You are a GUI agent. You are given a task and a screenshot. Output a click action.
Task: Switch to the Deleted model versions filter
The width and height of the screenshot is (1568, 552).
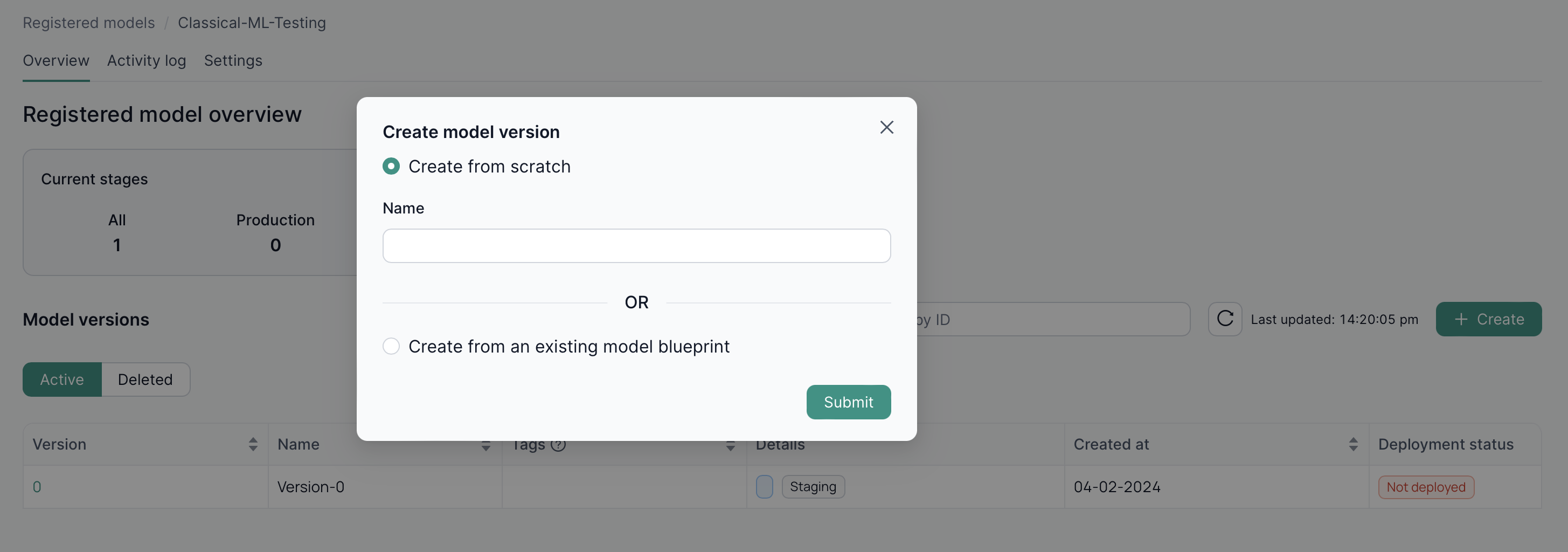[x=145, y=379]
